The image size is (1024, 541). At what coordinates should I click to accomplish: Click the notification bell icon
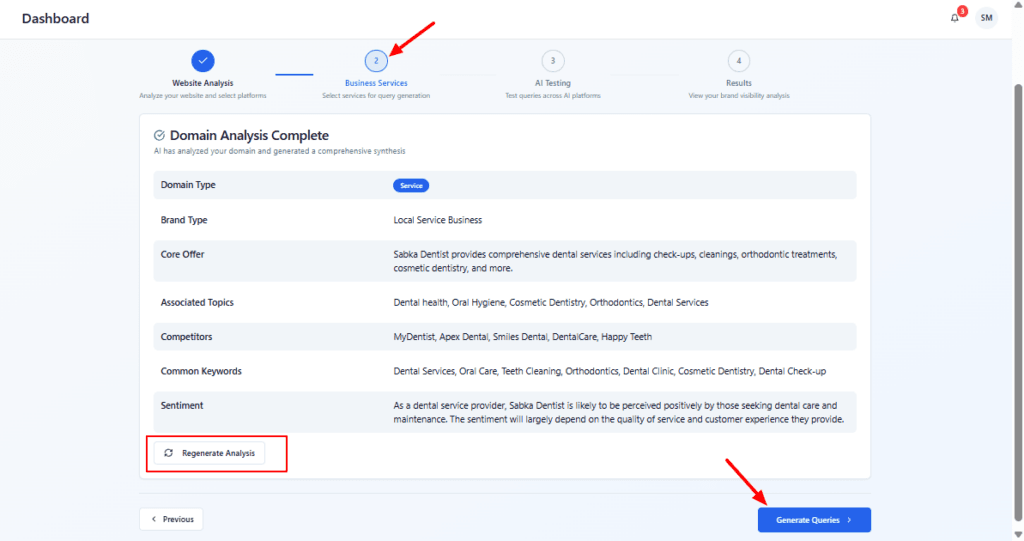[x=954, y=18]
